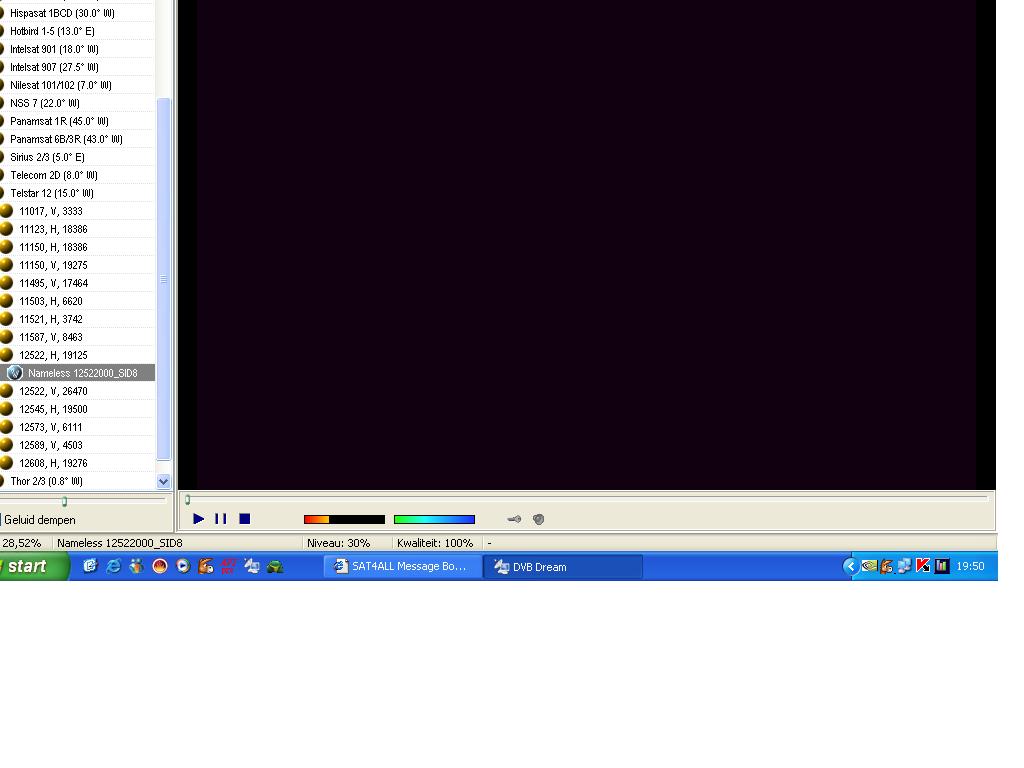Click the gold ball icon of 11495, V, 17464

7,283
